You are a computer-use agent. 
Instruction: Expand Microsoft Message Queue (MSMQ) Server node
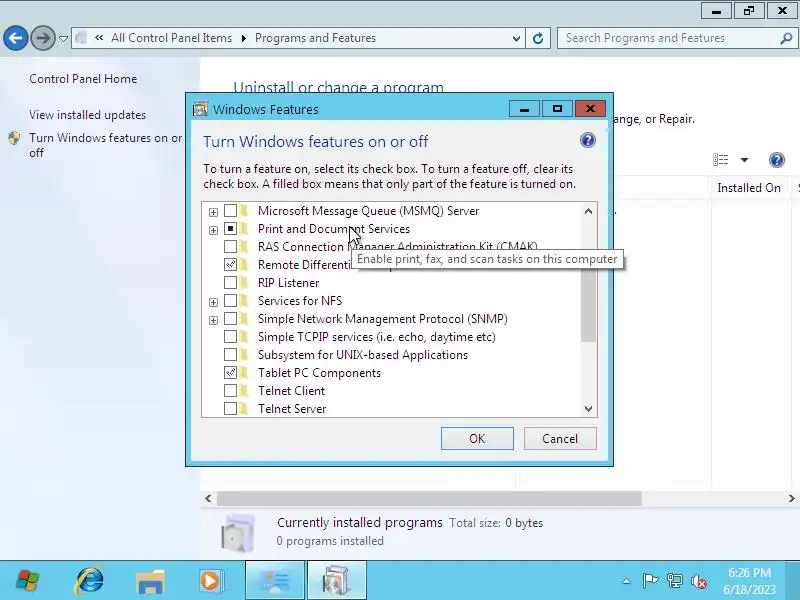[x=213, y=212]
